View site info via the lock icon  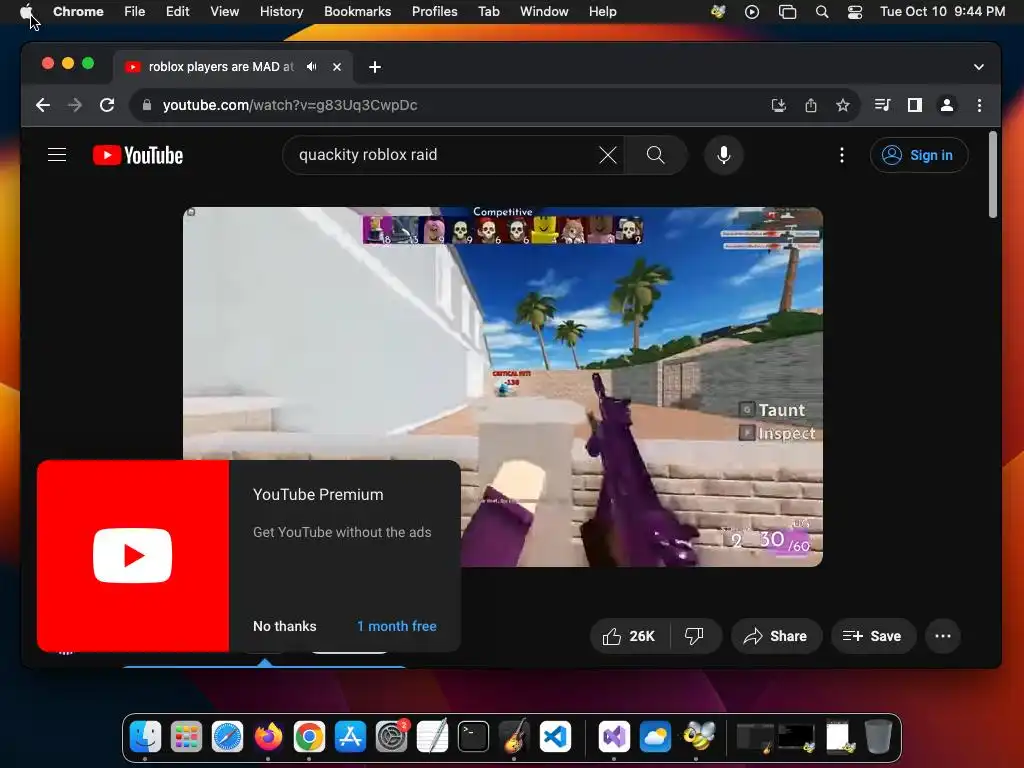coord(147,105)
